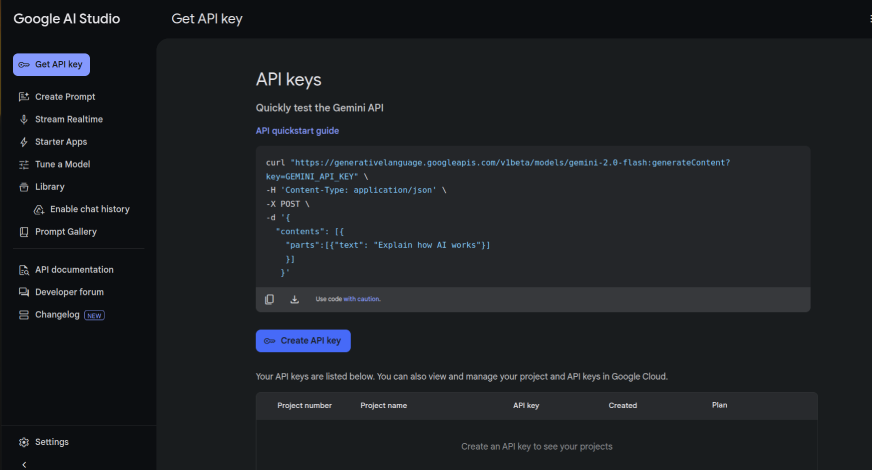This screenshot has height=470, width=872.
Task: Click the Library icon
Action: [24, 187]
